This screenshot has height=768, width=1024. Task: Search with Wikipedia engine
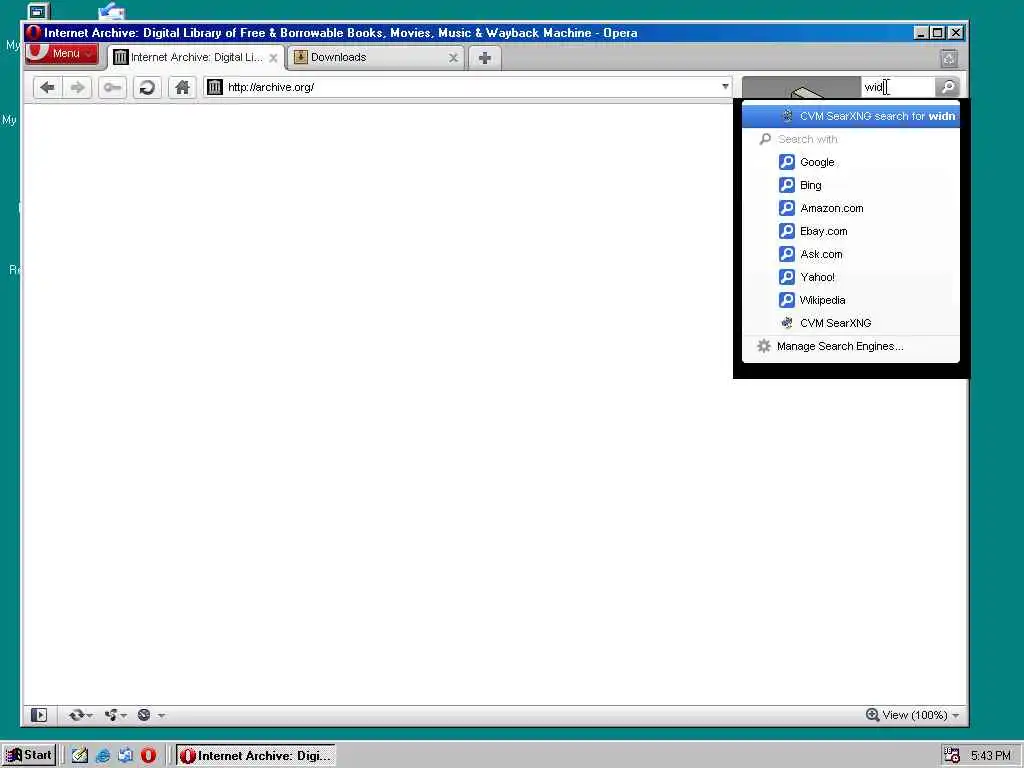(851, 300)
